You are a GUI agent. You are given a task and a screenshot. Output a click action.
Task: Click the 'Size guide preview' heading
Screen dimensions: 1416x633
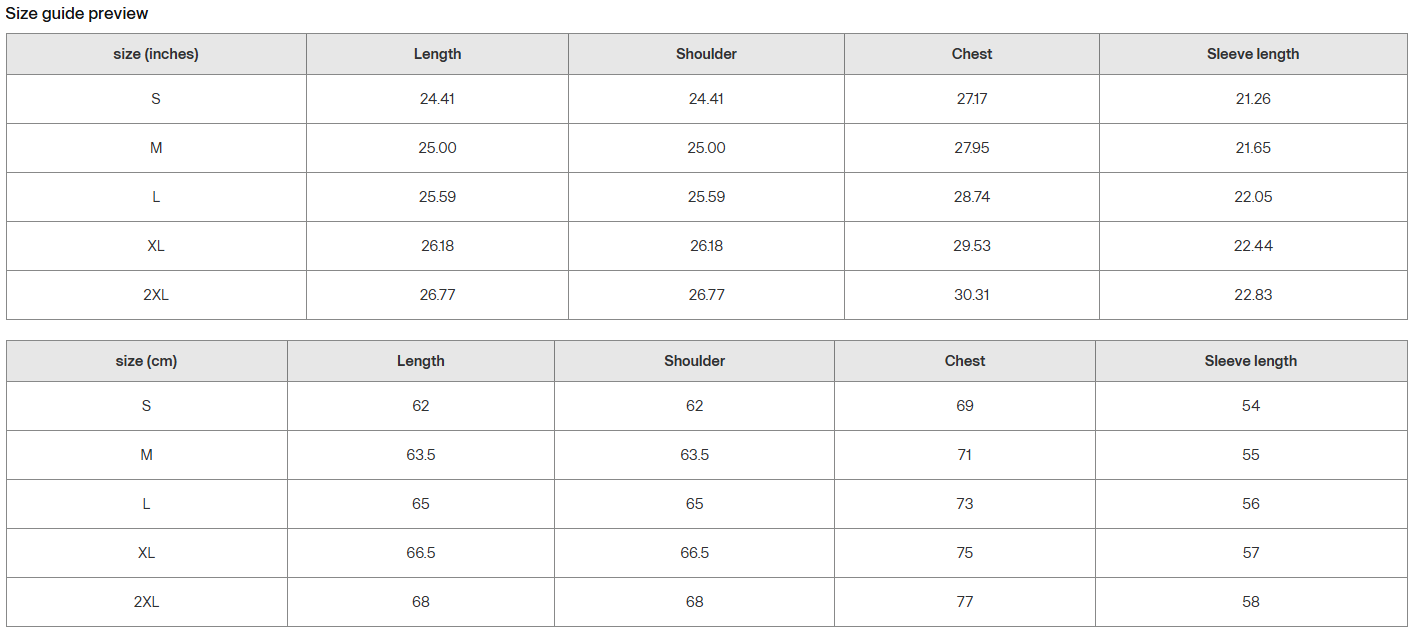click(77, 14)
